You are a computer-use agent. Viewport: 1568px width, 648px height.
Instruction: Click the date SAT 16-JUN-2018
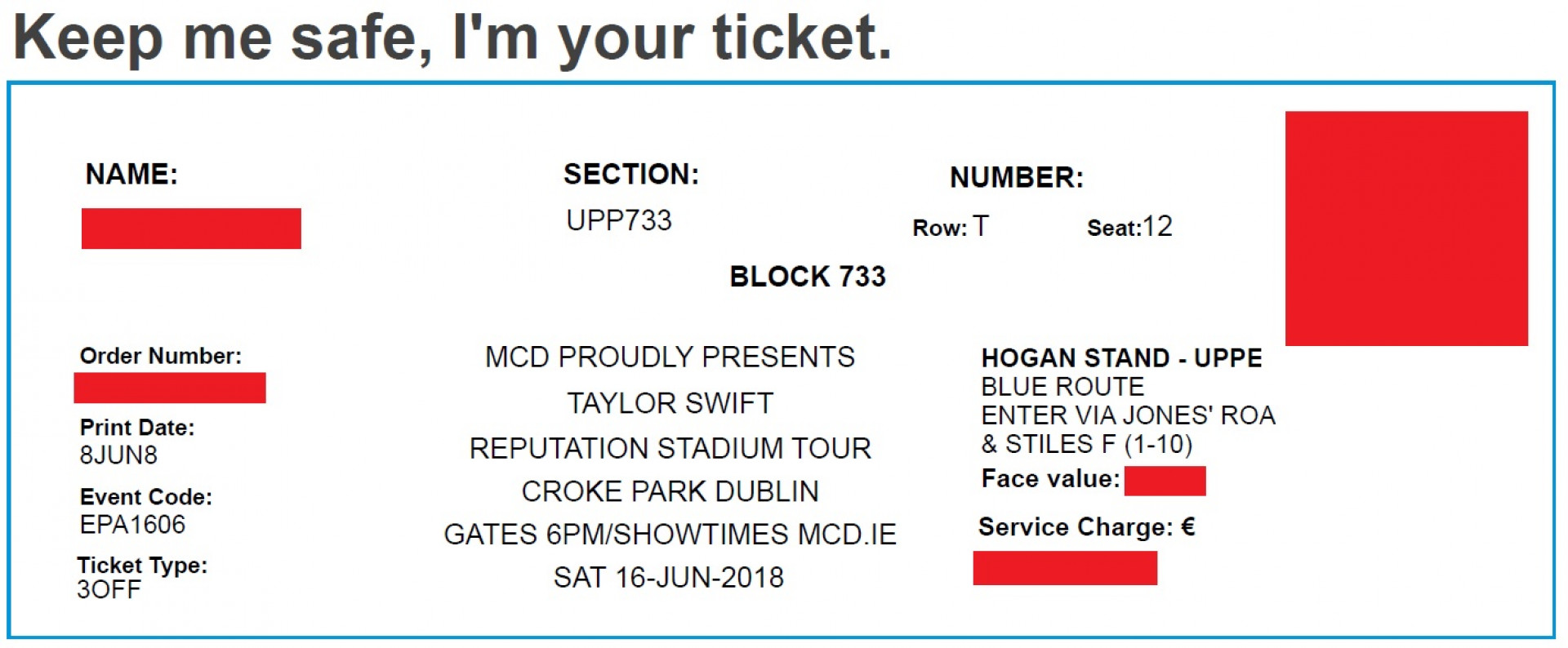pos(669,578)
